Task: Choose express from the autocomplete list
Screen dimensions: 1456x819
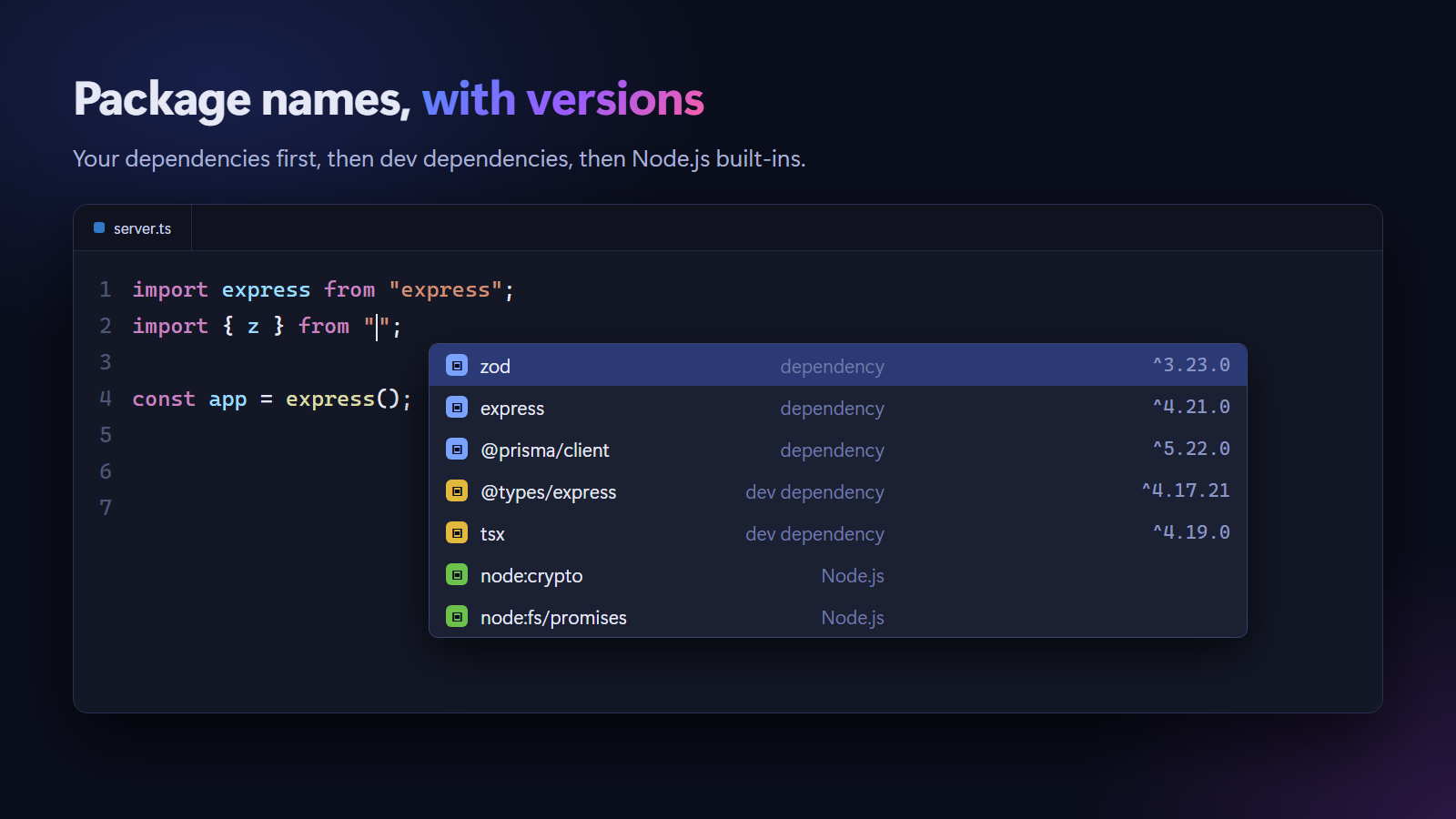Action: pos(838,408)
